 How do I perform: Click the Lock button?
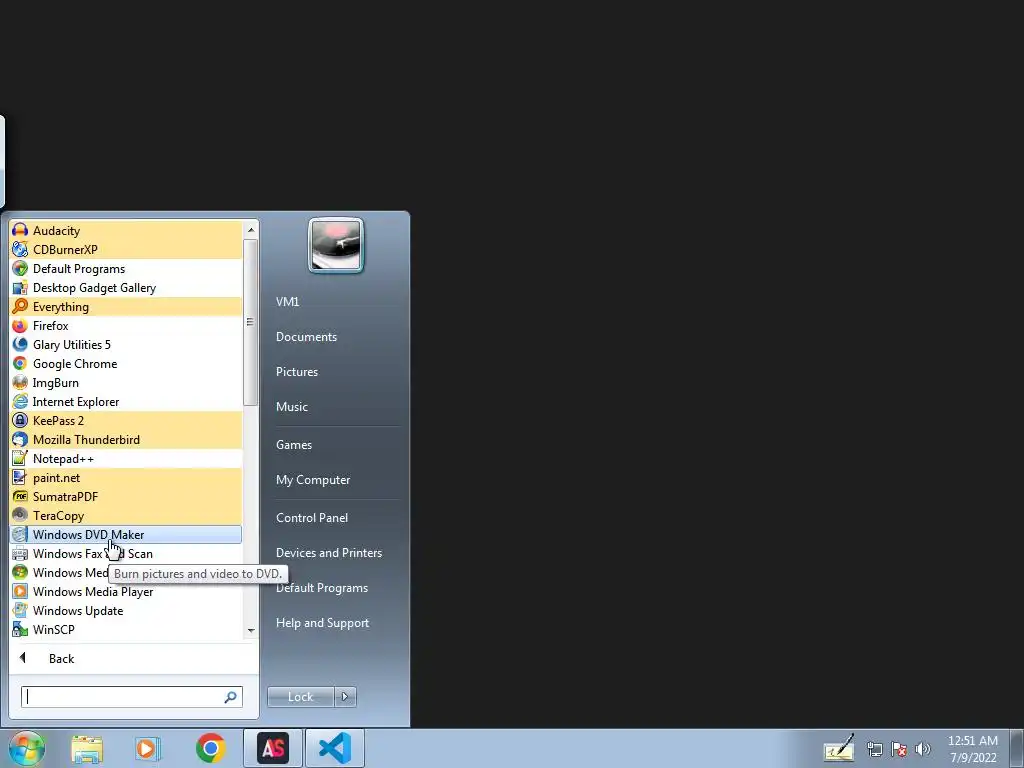tap(300, 697)
